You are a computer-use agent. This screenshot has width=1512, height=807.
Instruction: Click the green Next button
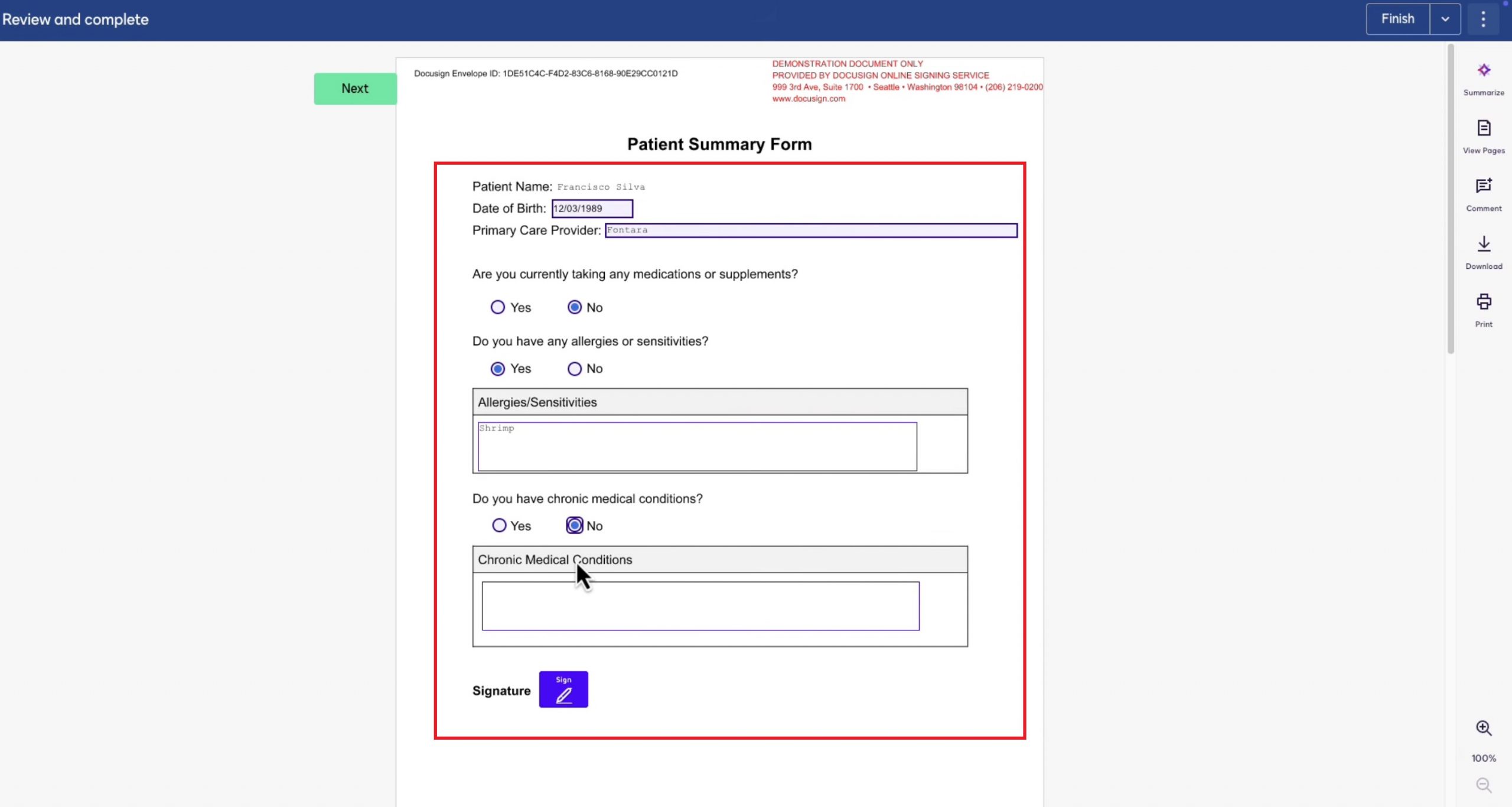[x=355, y=89]
